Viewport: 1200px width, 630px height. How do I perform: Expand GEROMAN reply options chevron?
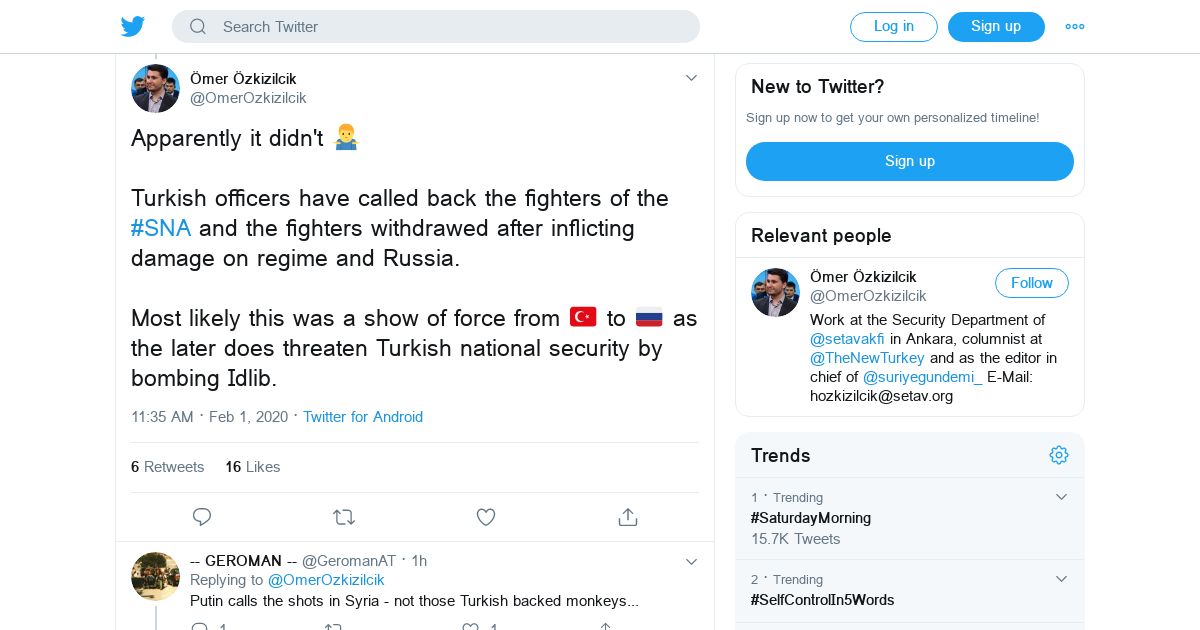point(691,562)
